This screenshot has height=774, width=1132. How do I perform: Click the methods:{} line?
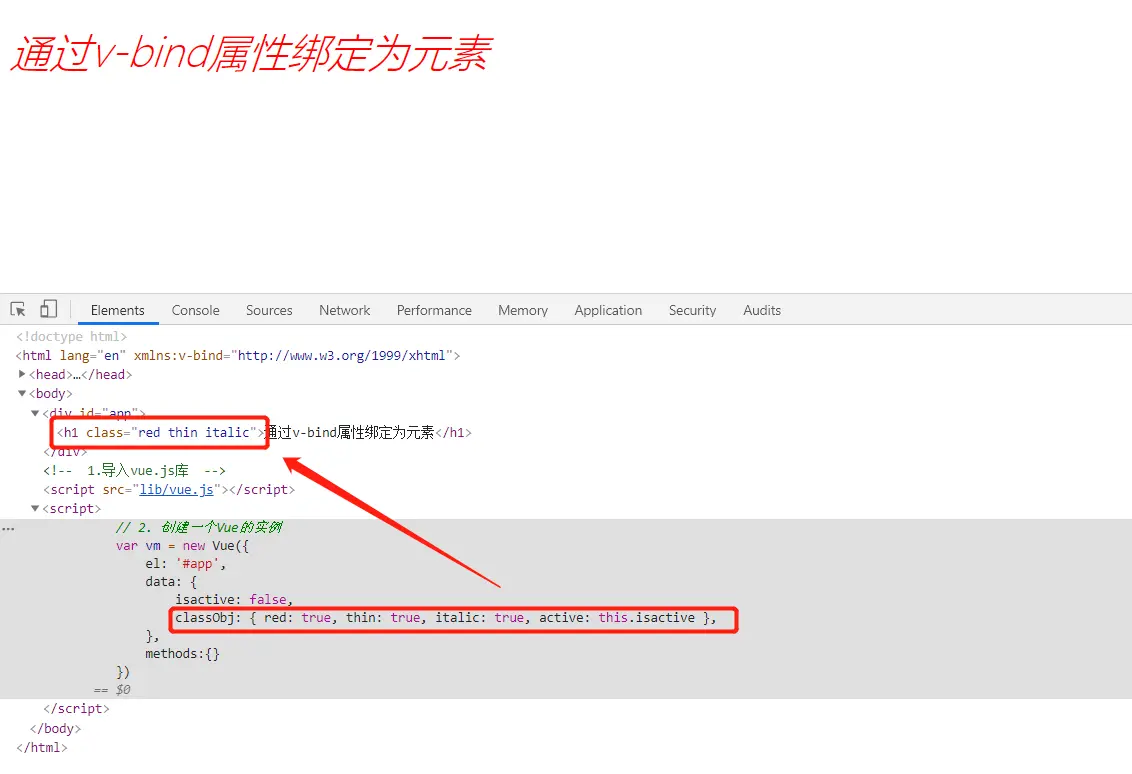(x=182, y=653)
